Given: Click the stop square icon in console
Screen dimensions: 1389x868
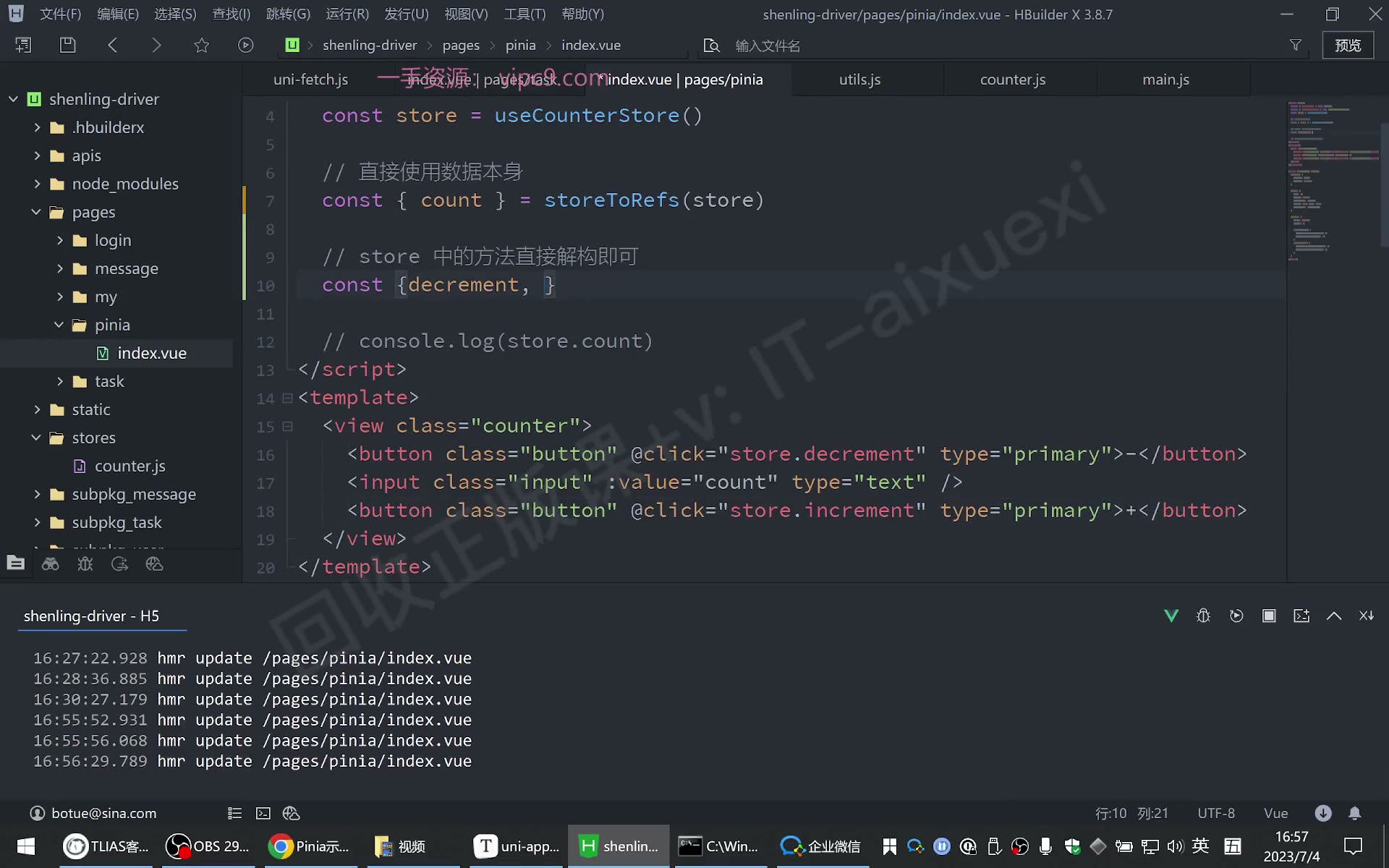Looking at the screenshot, I should click(x=1269, y=616).
